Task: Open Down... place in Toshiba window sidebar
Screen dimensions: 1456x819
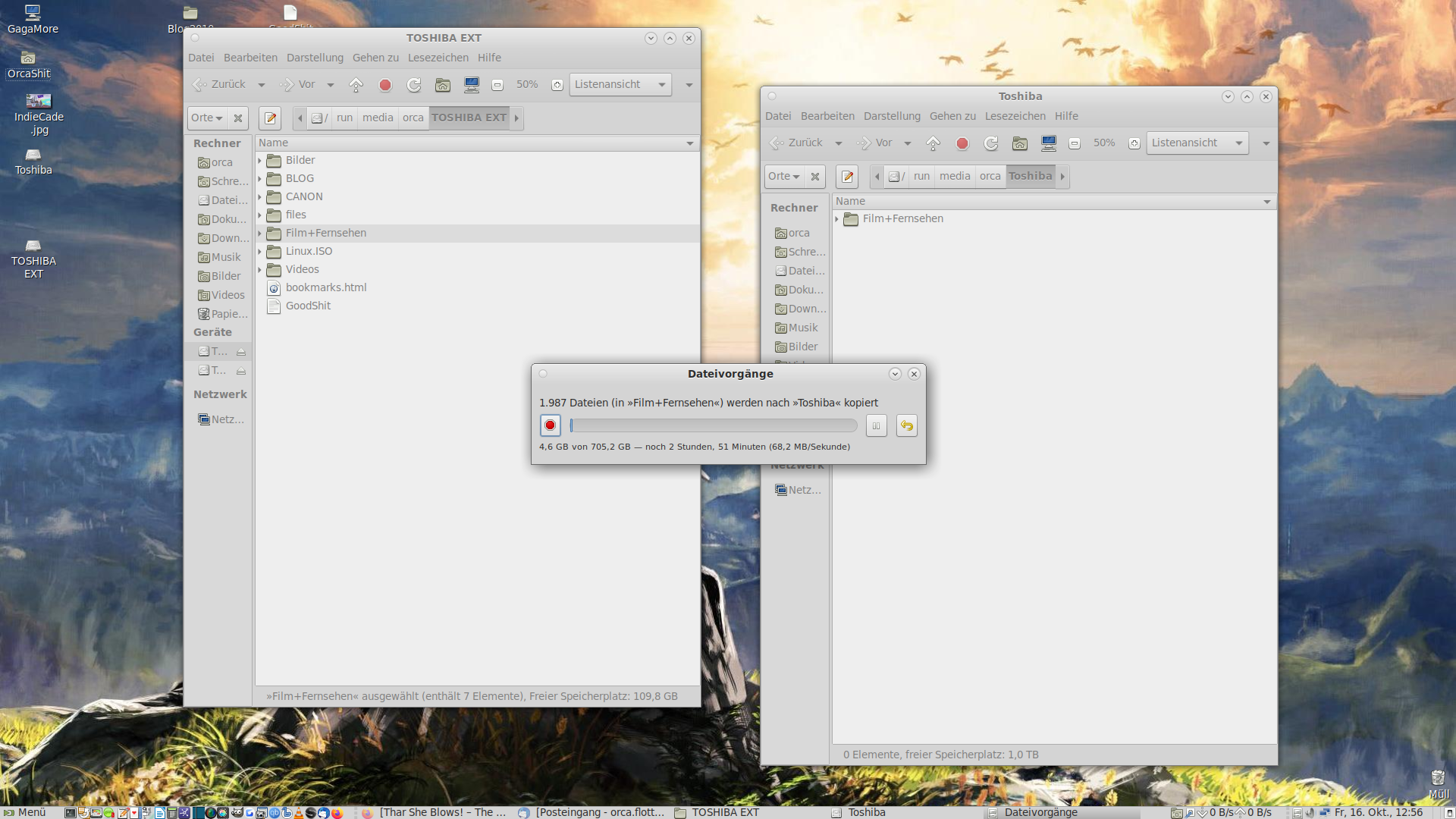Action: (801, 309)
